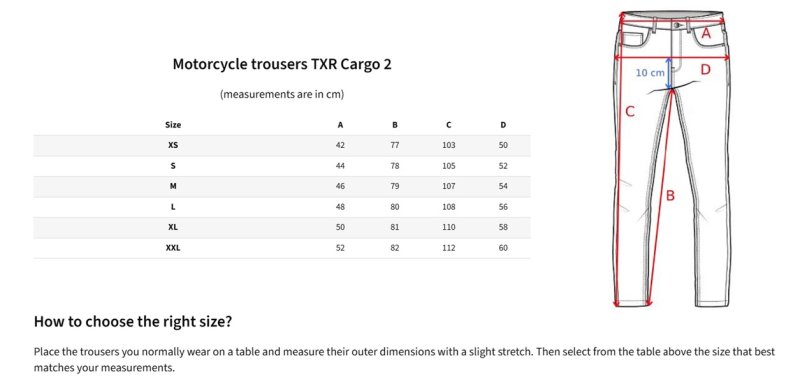This screenshot has width=800, height=391.
Task: Click the XL row C value 110
Action: pos(448,227)
